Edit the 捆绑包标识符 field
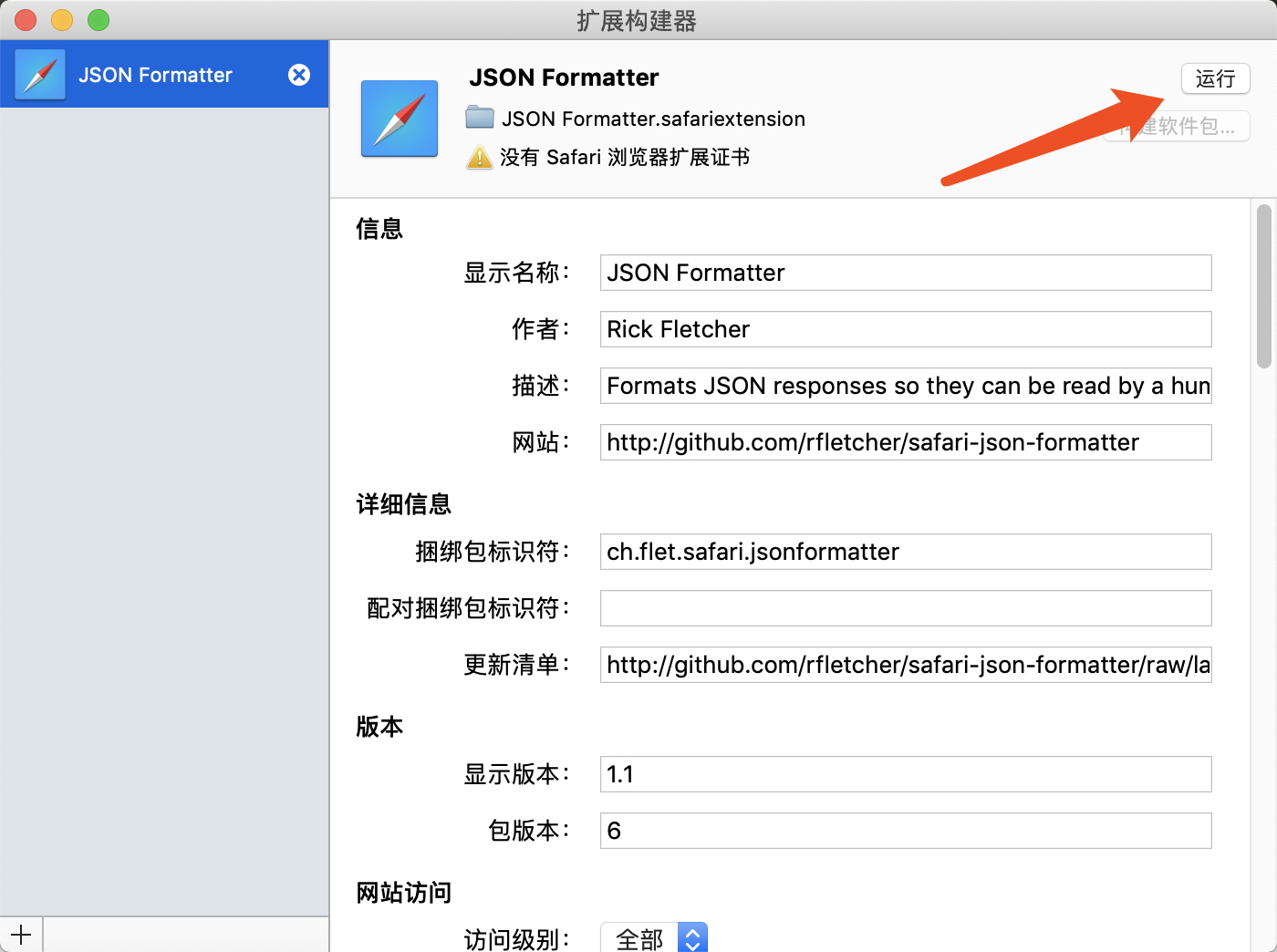1277x952 pixels. (x=906, y=552)
